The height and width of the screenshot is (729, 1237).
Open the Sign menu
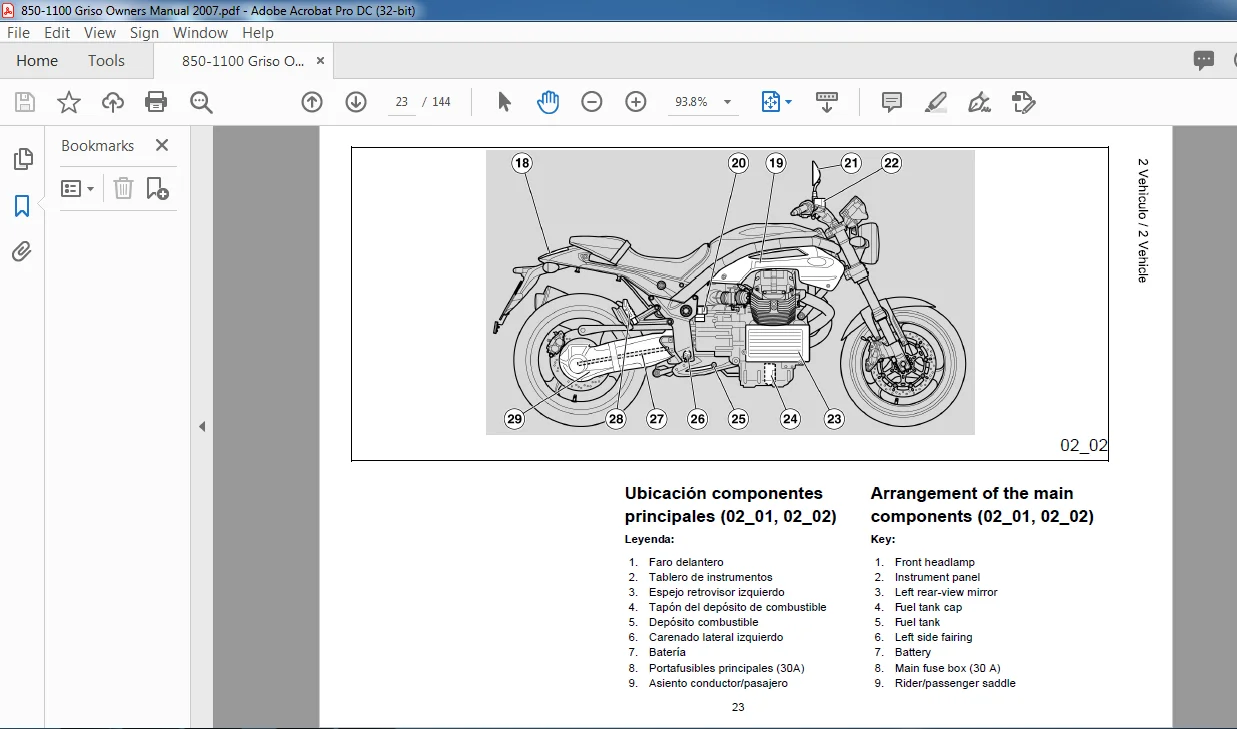pyautogui.click(x=144, y=33)
